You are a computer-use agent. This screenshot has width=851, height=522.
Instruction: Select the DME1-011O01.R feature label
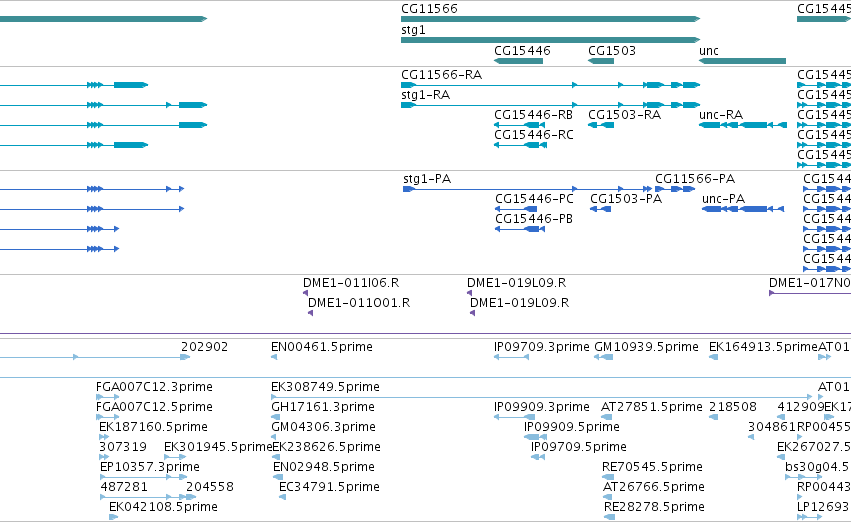pos(359,303)
